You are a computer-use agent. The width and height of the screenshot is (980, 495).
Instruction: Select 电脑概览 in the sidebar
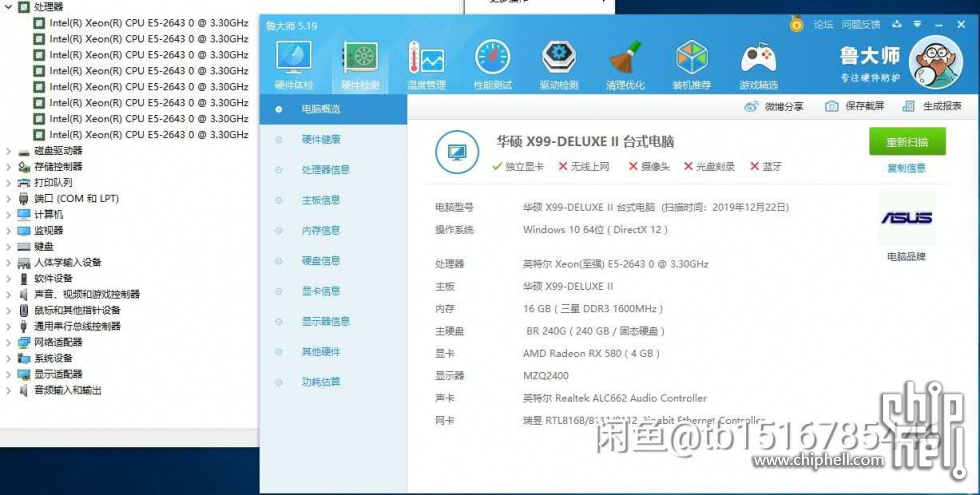[x=333, y=109]
